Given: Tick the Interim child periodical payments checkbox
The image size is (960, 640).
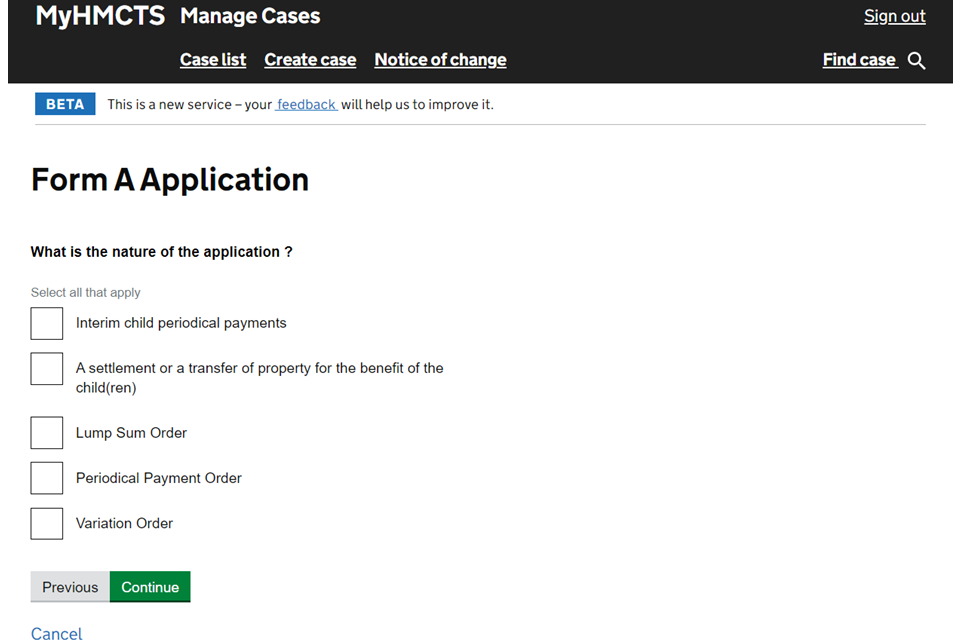Looking at the screenshot, I should 47,323.
